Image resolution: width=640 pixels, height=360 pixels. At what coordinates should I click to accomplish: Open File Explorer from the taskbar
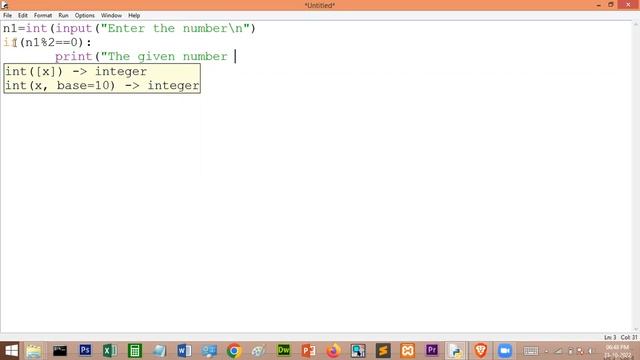(34, 351)
